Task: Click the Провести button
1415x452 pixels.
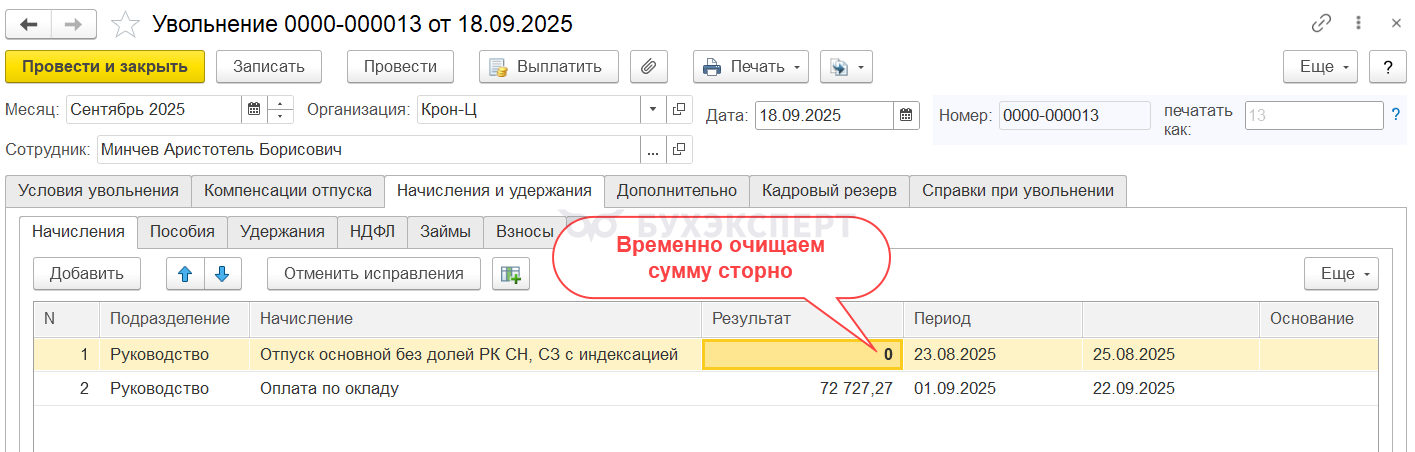Action: pos(400,67)
